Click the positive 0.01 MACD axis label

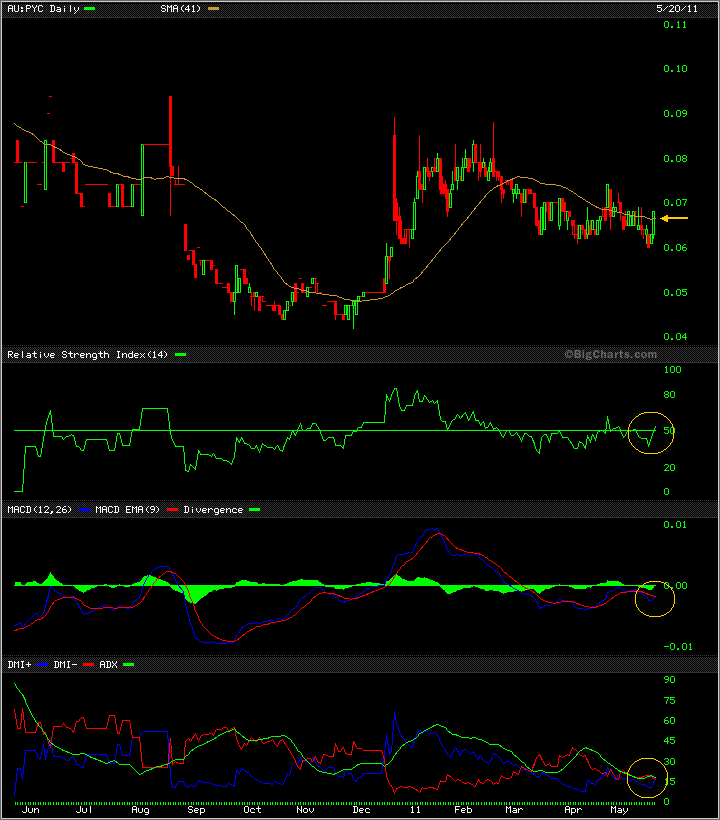point(675,525)
